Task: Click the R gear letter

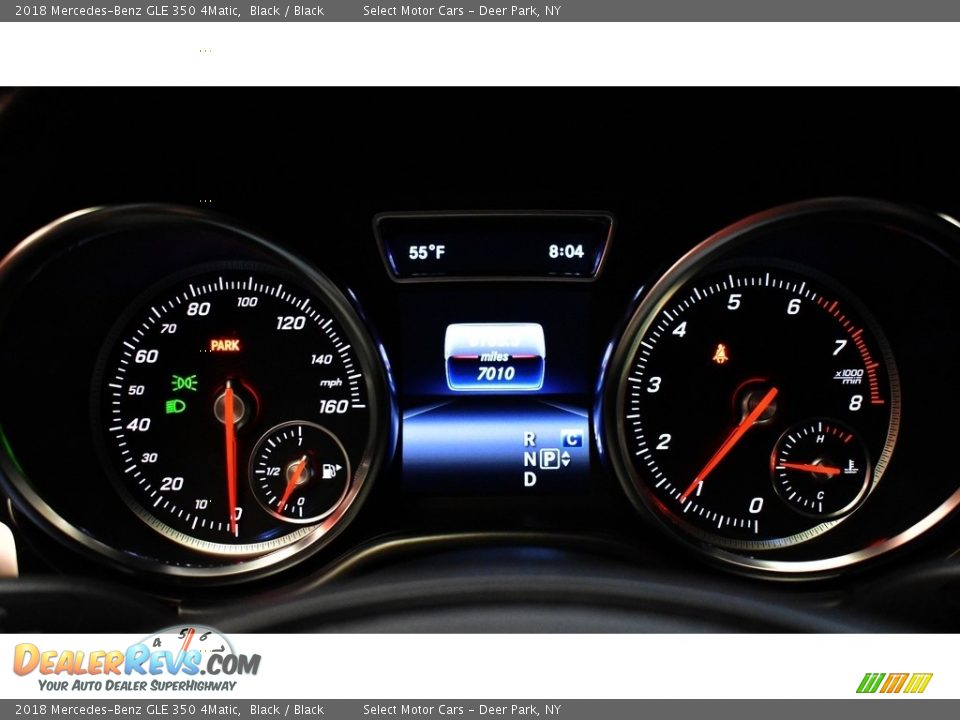Action: click(530, 439)
